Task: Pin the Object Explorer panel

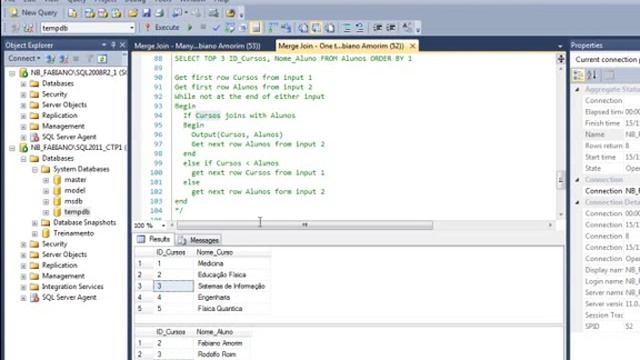Action: tap(113, 45)
